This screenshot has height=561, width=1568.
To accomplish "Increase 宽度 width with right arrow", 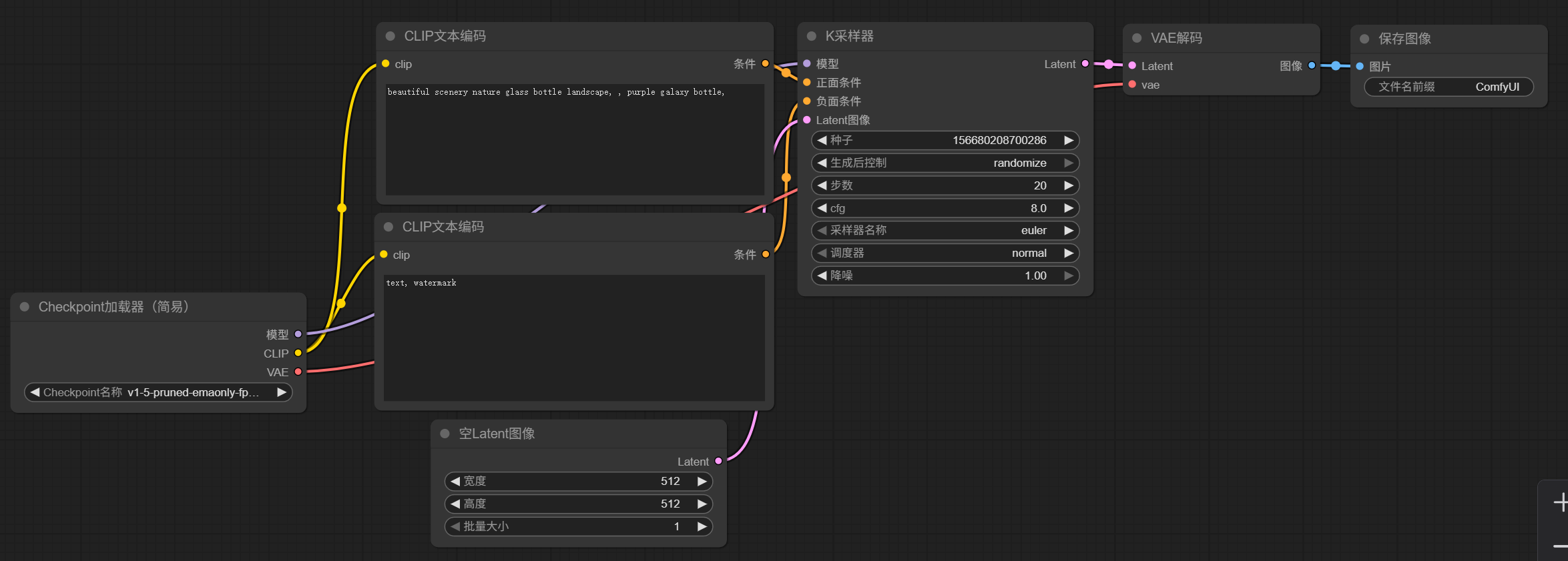I will click(x=702, y=481).
